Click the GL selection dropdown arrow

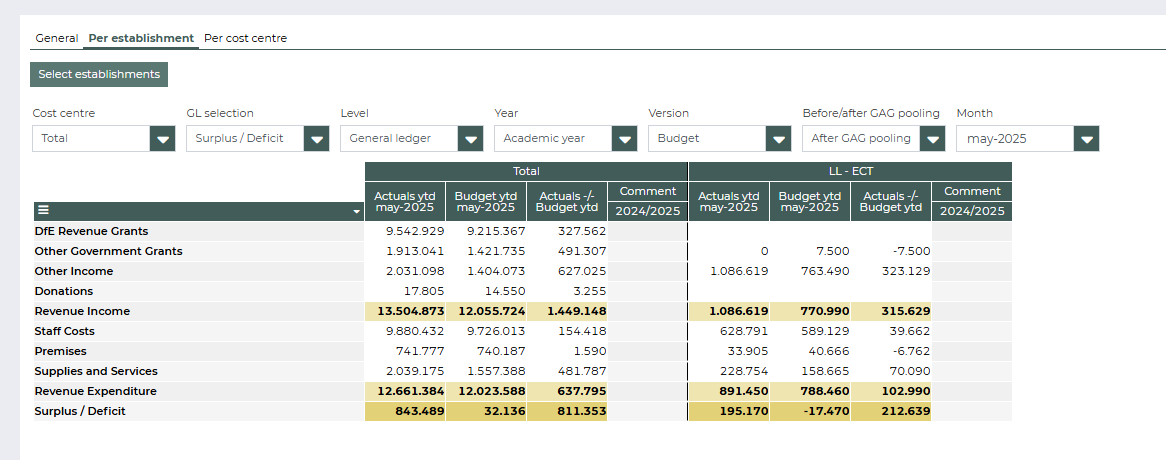[316, 139]
